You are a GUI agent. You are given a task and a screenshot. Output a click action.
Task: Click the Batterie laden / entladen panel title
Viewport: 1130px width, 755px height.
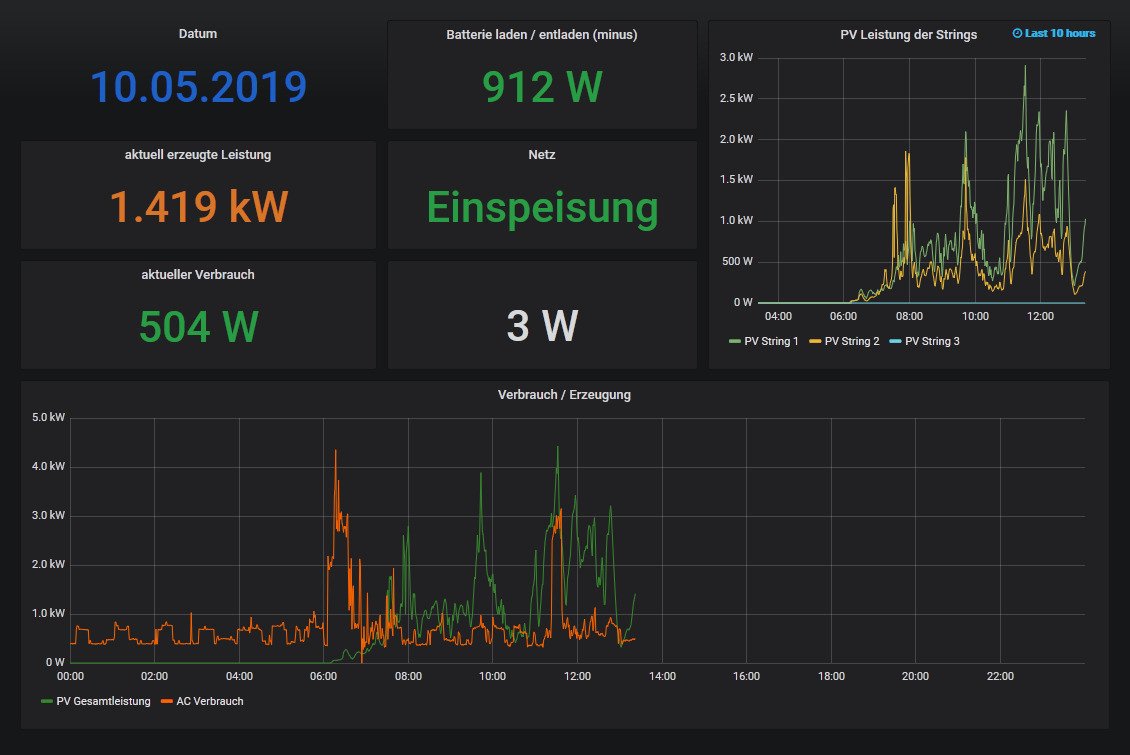pyautogui.click(x=541, y=35)
